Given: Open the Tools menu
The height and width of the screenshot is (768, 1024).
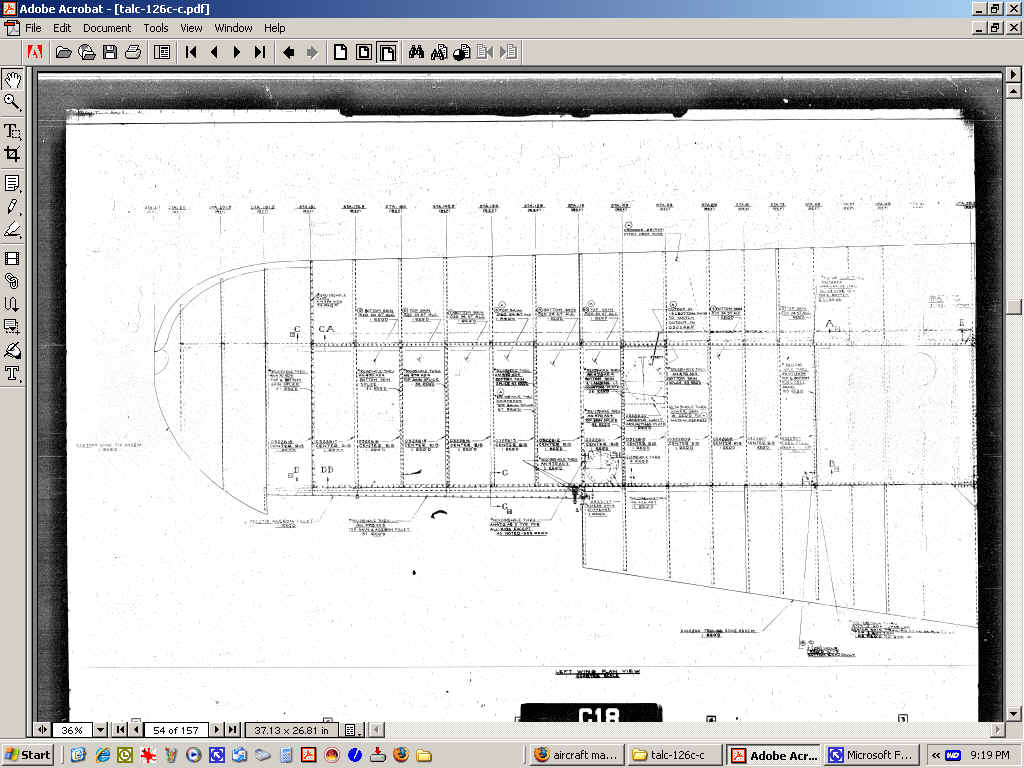Looking at the screenshot, I should pyautogui.click(x=156, y=28).
